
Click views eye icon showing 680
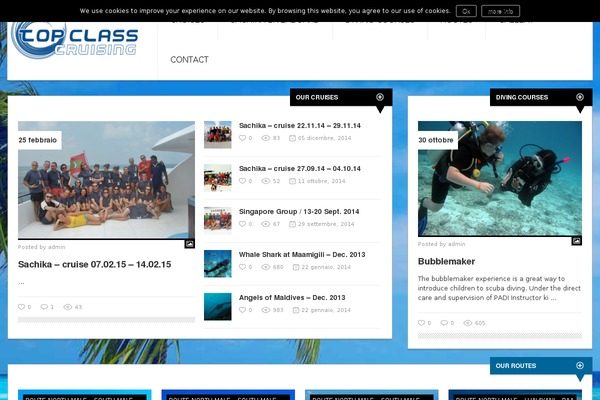(x=266, y=267)
